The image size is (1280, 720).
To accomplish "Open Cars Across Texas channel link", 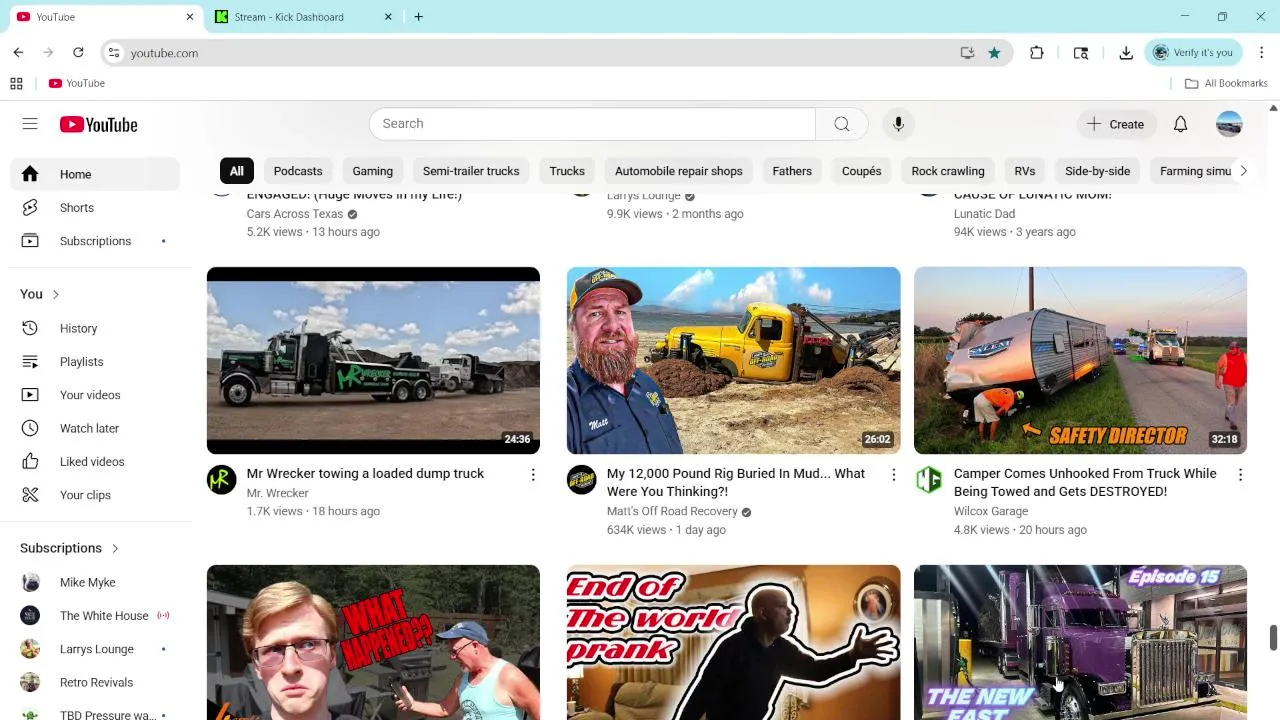I will pyautogui.click(x=295, y=213).
